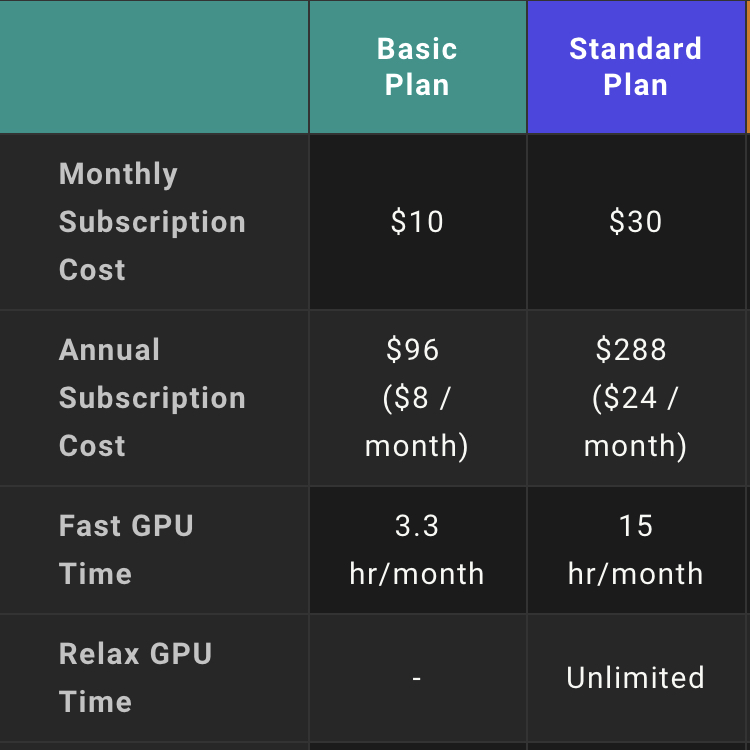
Task: Select the Monthly Subscription Cost row label
Action: [152, 221]
